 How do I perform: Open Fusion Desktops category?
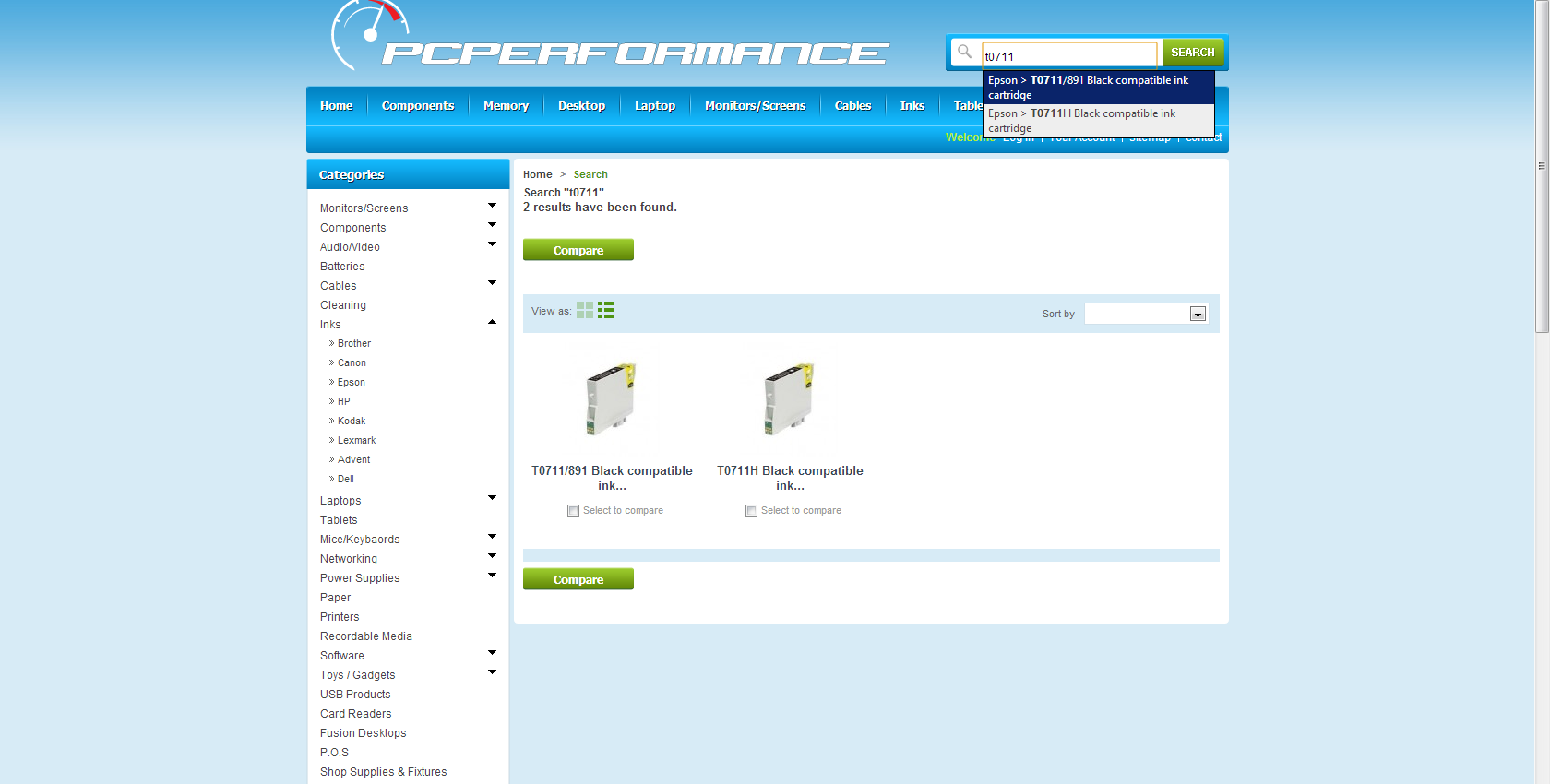pyautogui.click(x=364, y=733)
